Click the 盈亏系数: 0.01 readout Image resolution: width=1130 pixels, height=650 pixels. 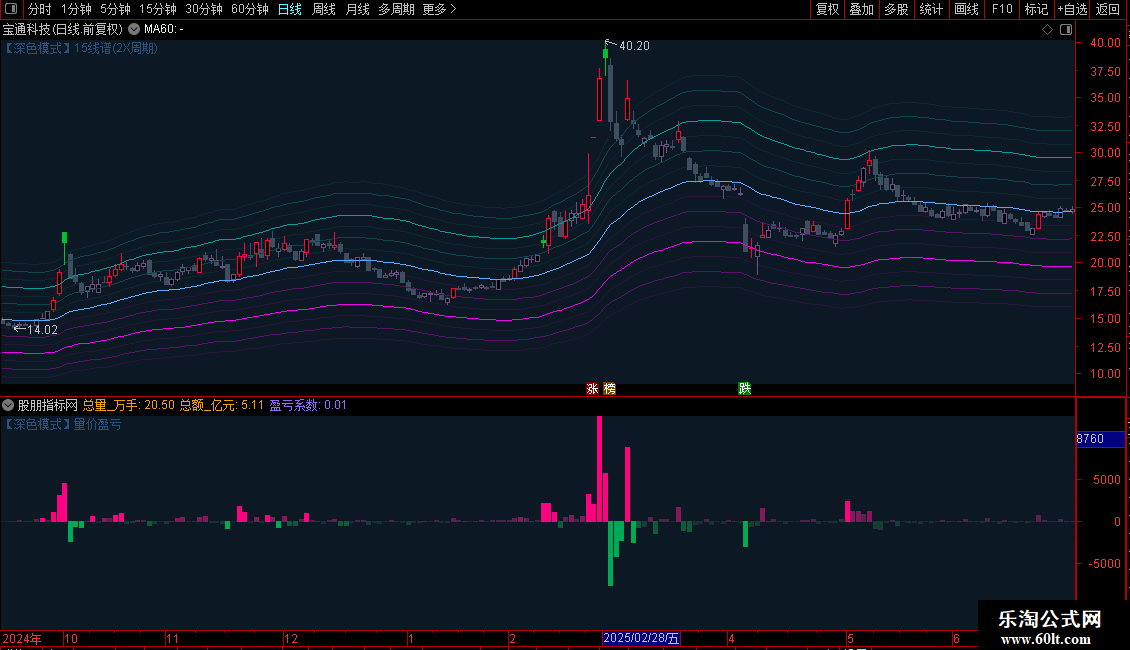point(308,405)
